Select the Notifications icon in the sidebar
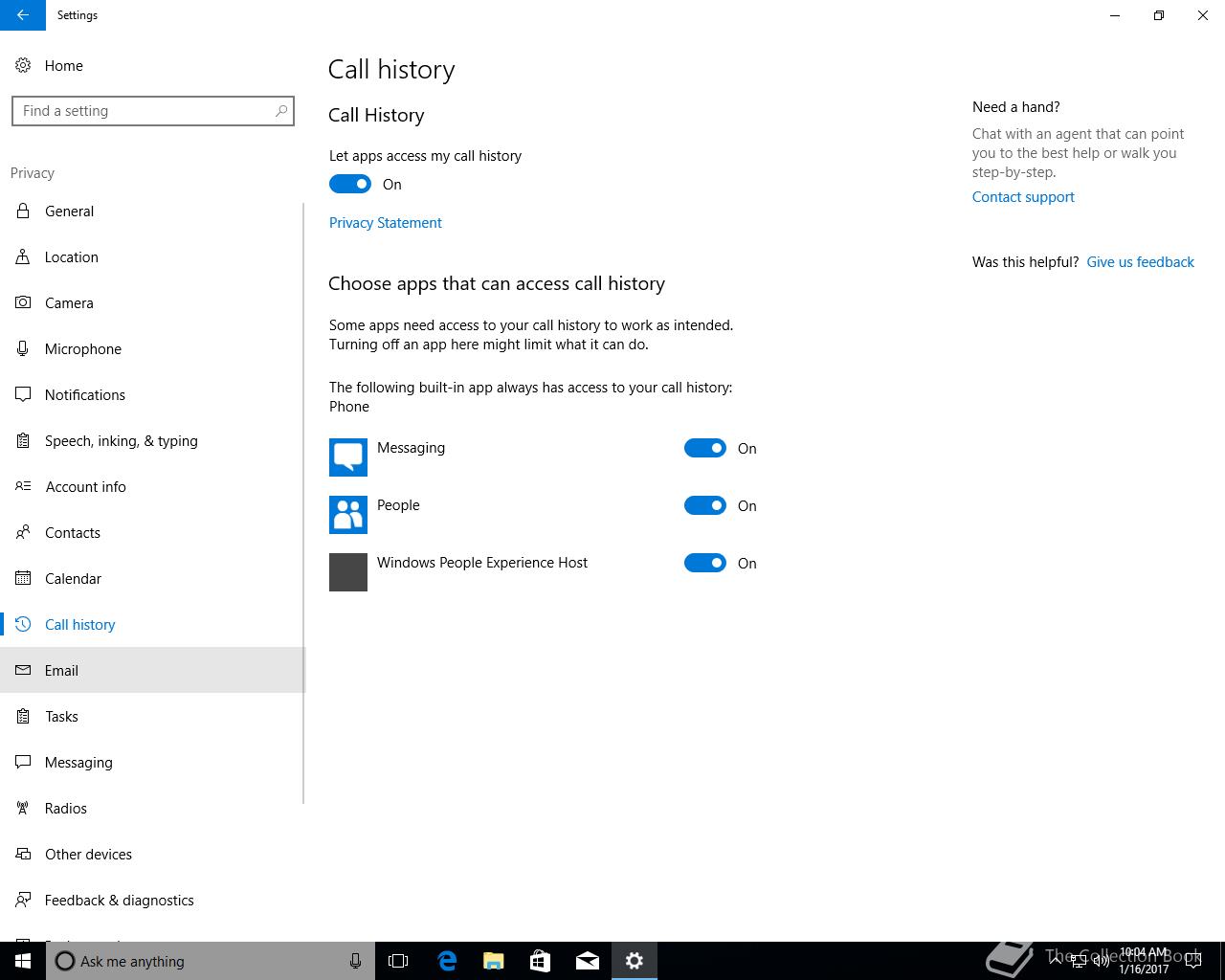Viewport: 1225px width, 980px height. pos(23,394)
